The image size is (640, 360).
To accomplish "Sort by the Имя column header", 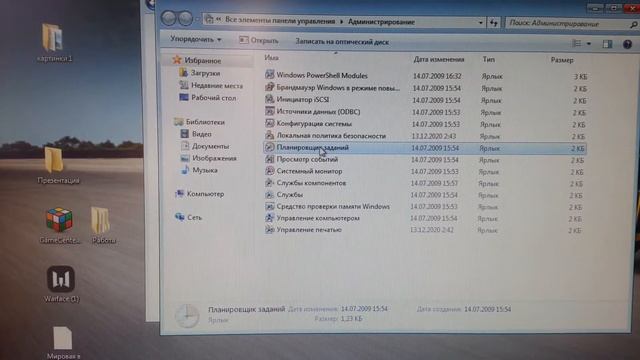I will click(x=271, y=58).
